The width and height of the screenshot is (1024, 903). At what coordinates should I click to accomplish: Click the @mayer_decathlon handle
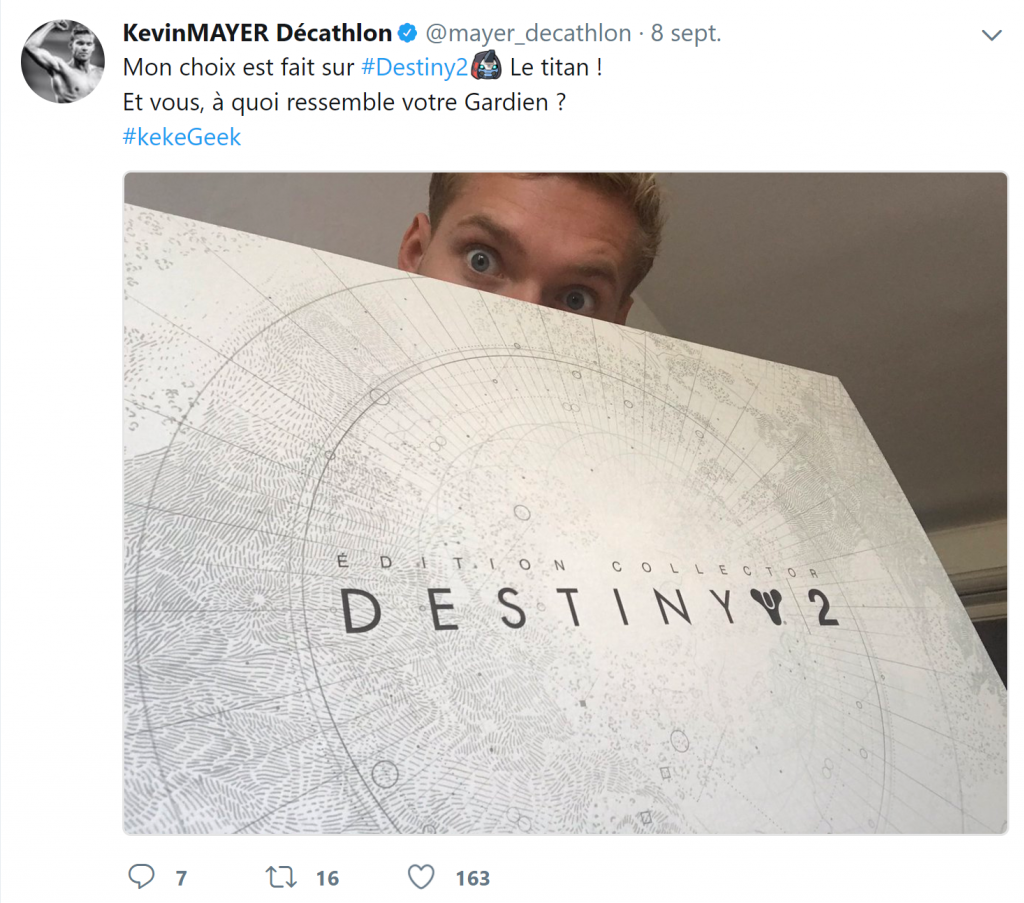[x=528, y=33]
